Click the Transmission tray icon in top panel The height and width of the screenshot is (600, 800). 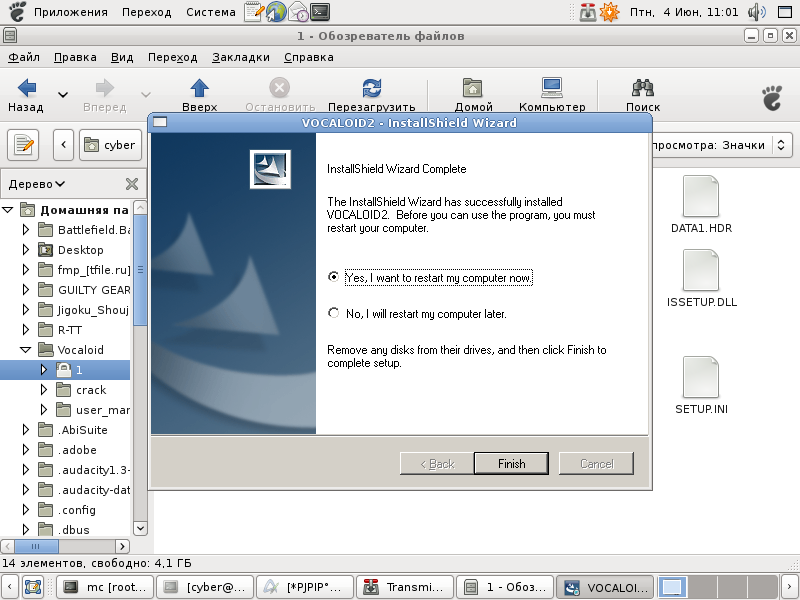588,12
